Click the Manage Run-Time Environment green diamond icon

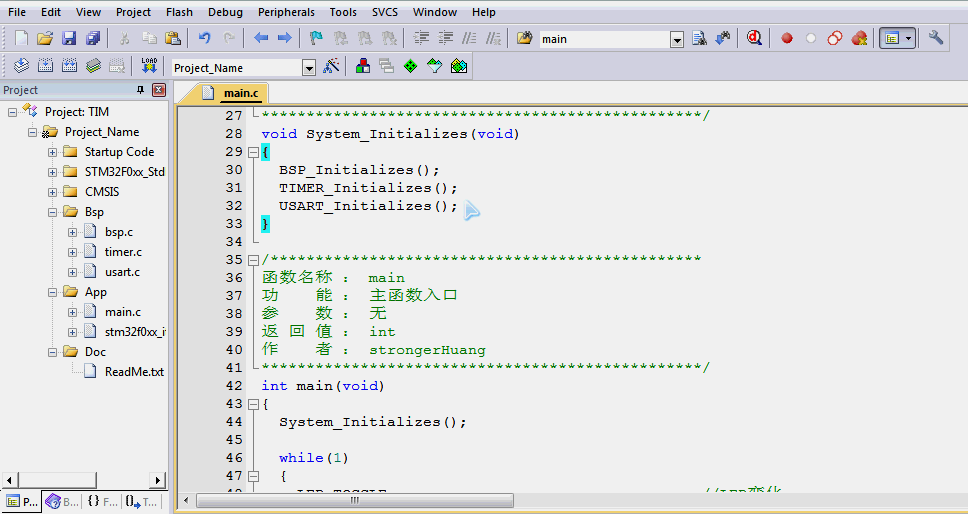pos(411,65)
